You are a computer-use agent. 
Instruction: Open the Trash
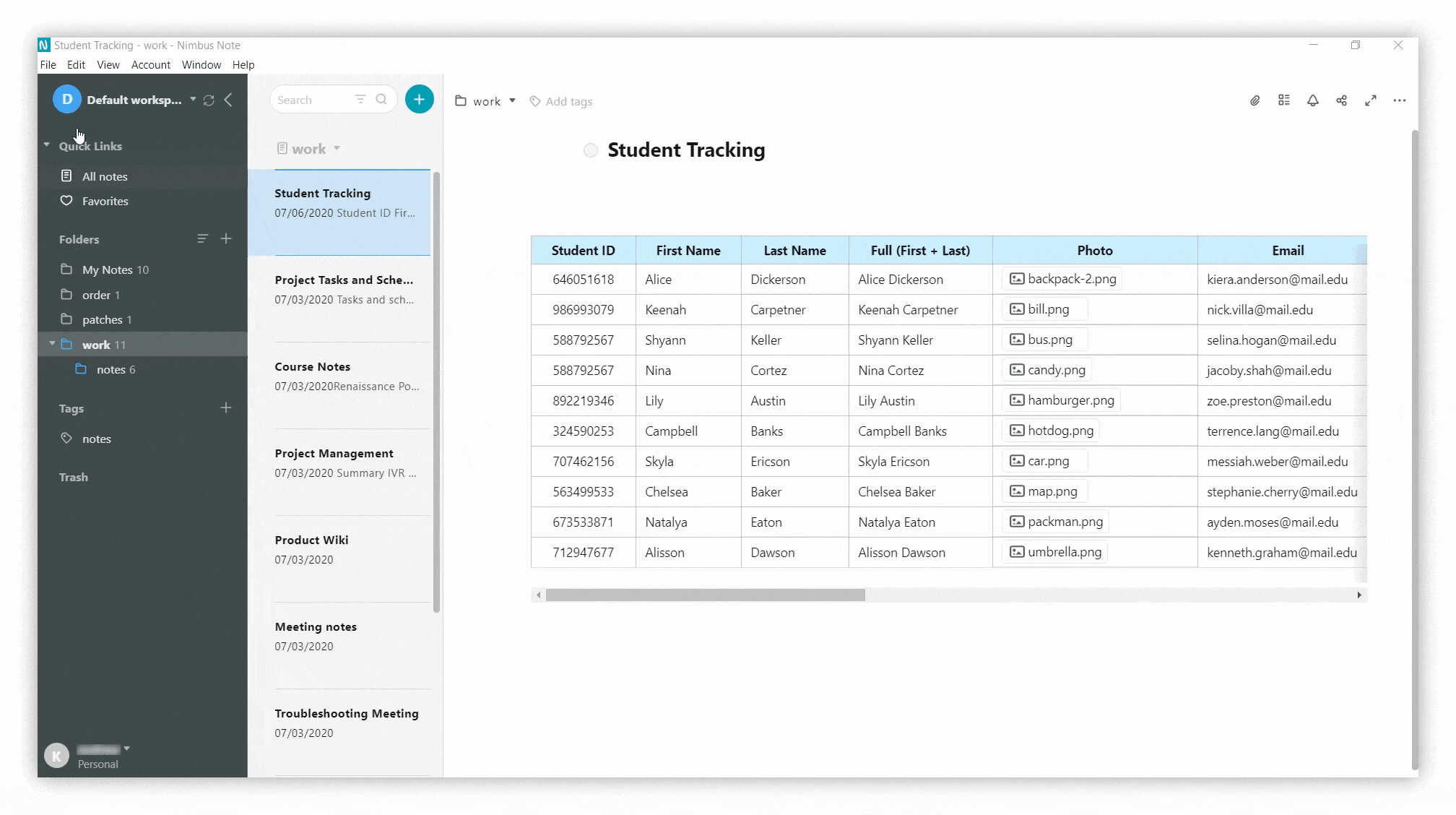coord(73,477)
